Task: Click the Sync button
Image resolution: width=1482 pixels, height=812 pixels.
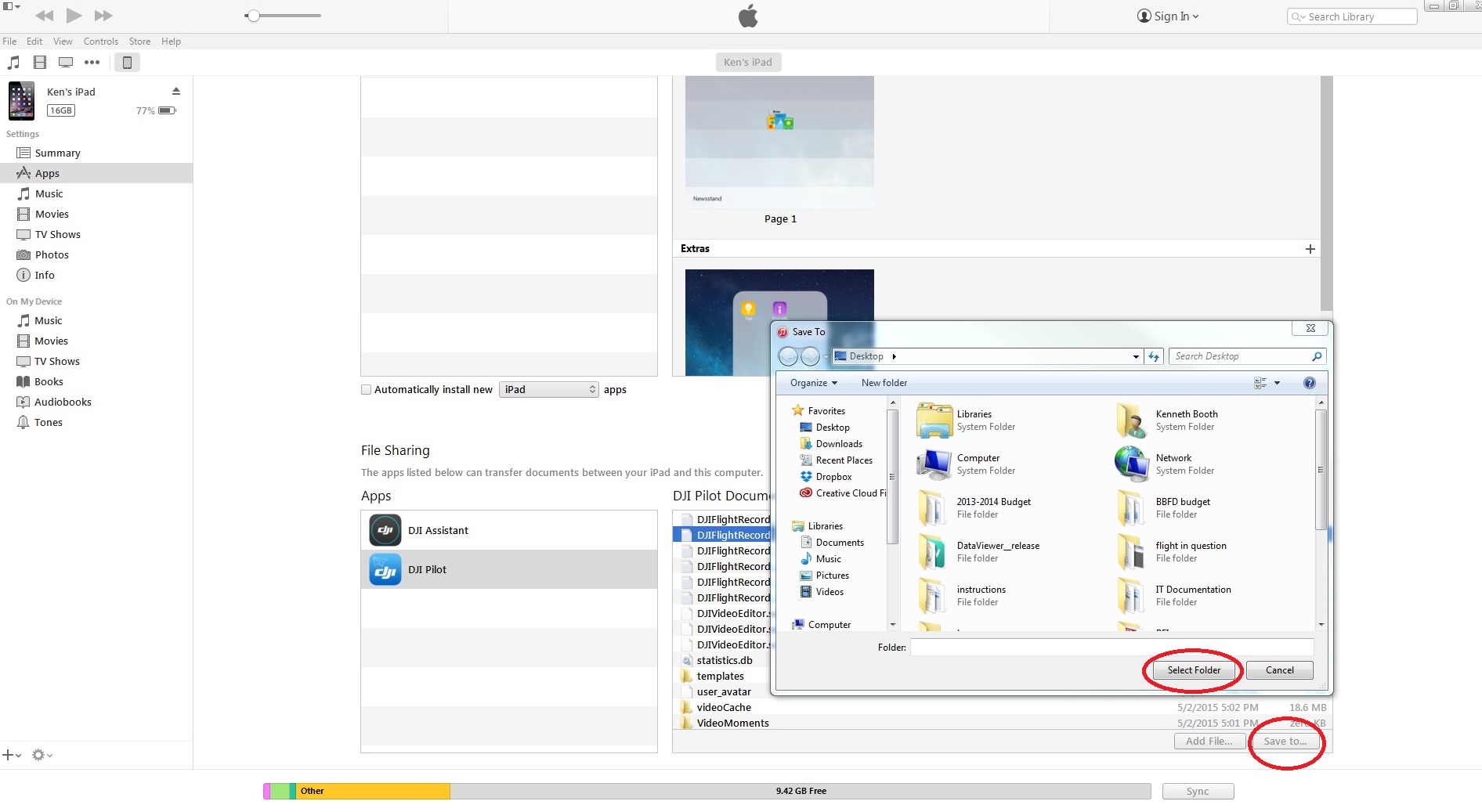Action: pyautogui.click(x=1198, y=791)
